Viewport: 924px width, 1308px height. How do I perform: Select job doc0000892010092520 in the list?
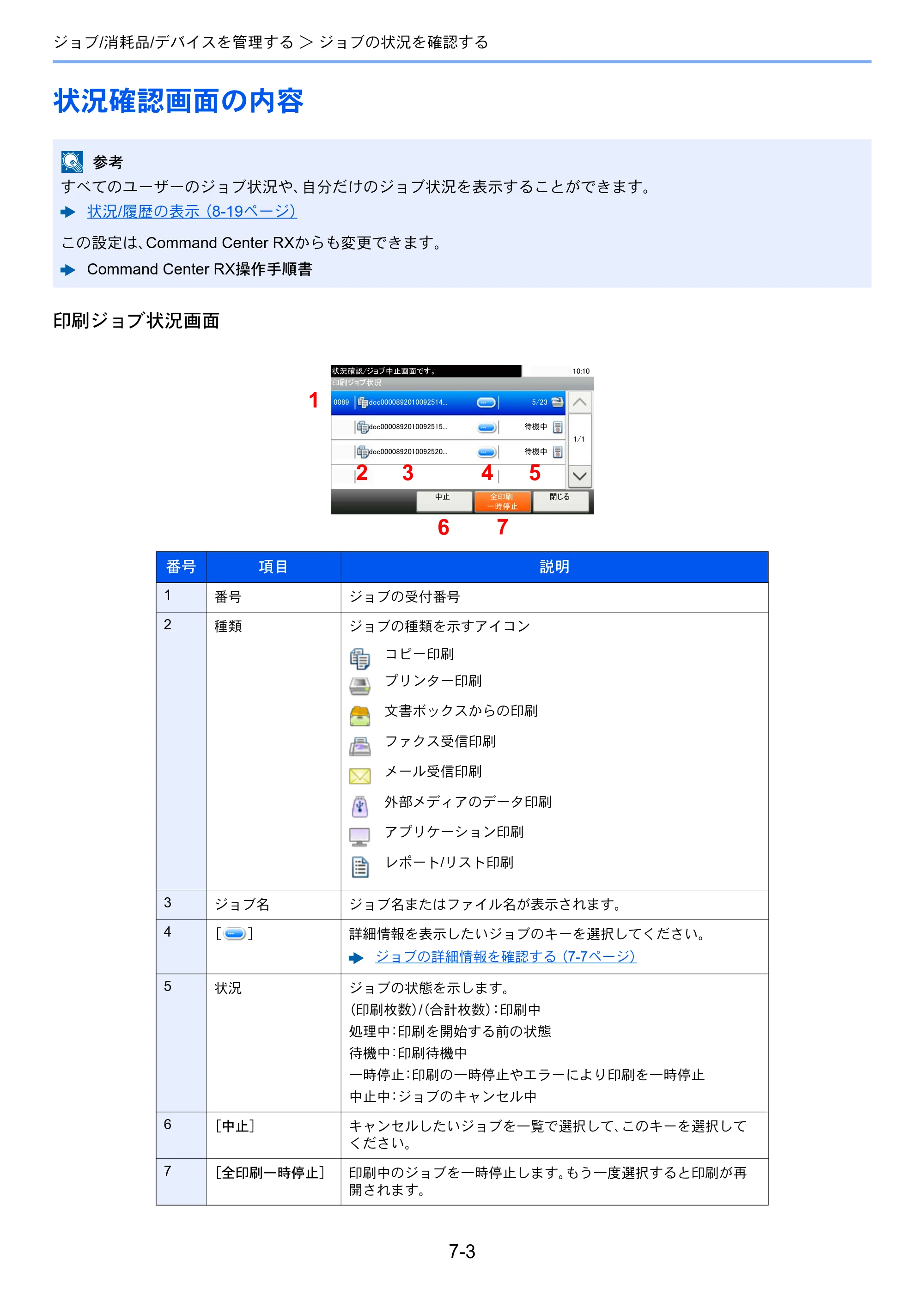[x=448, y=452]
